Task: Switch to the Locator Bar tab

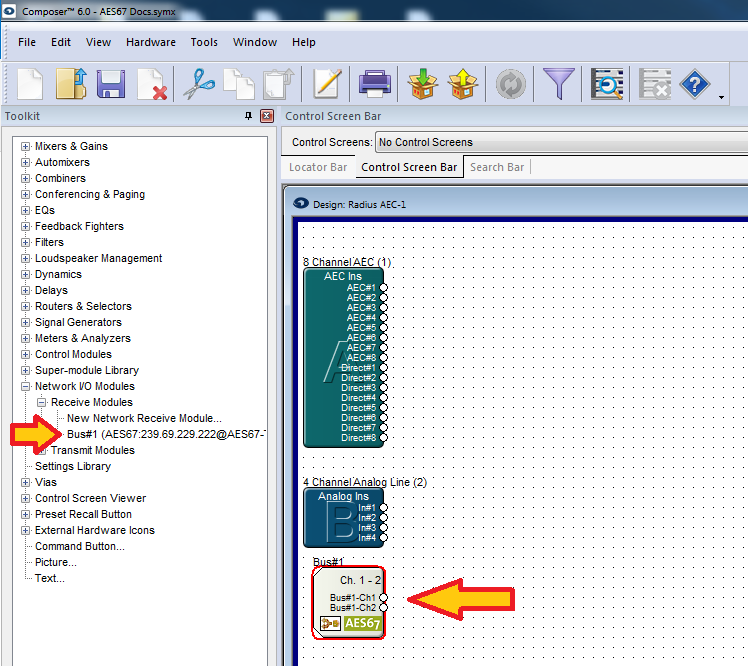Action: (318, 167)
